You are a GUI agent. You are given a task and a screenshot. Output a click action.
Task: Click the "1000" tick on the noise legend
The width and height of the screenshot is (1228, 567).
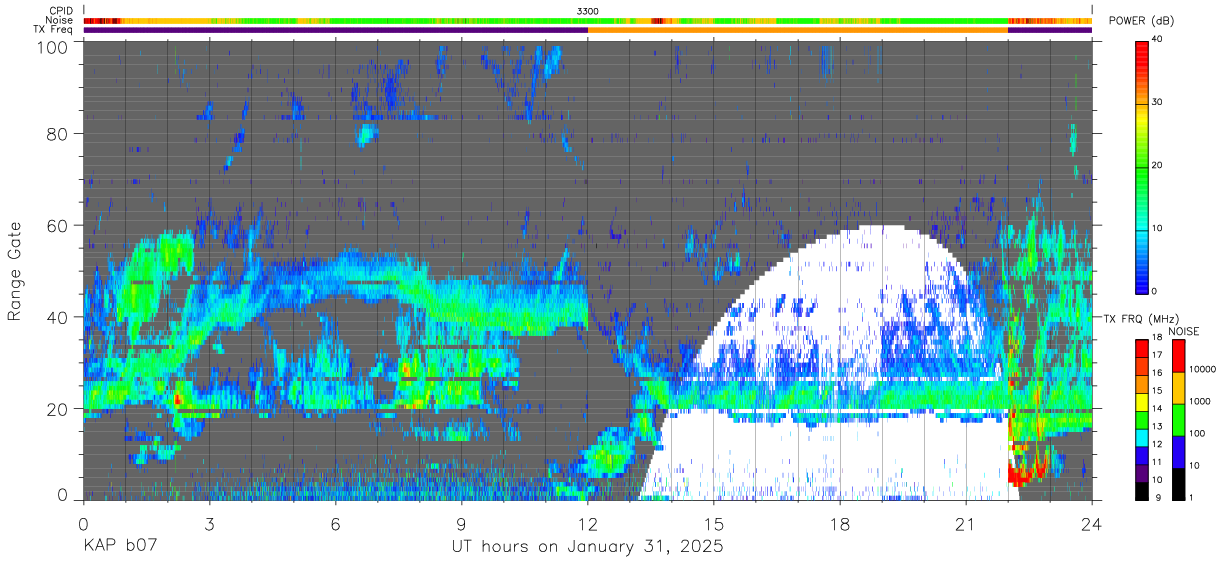[1200, 401]
